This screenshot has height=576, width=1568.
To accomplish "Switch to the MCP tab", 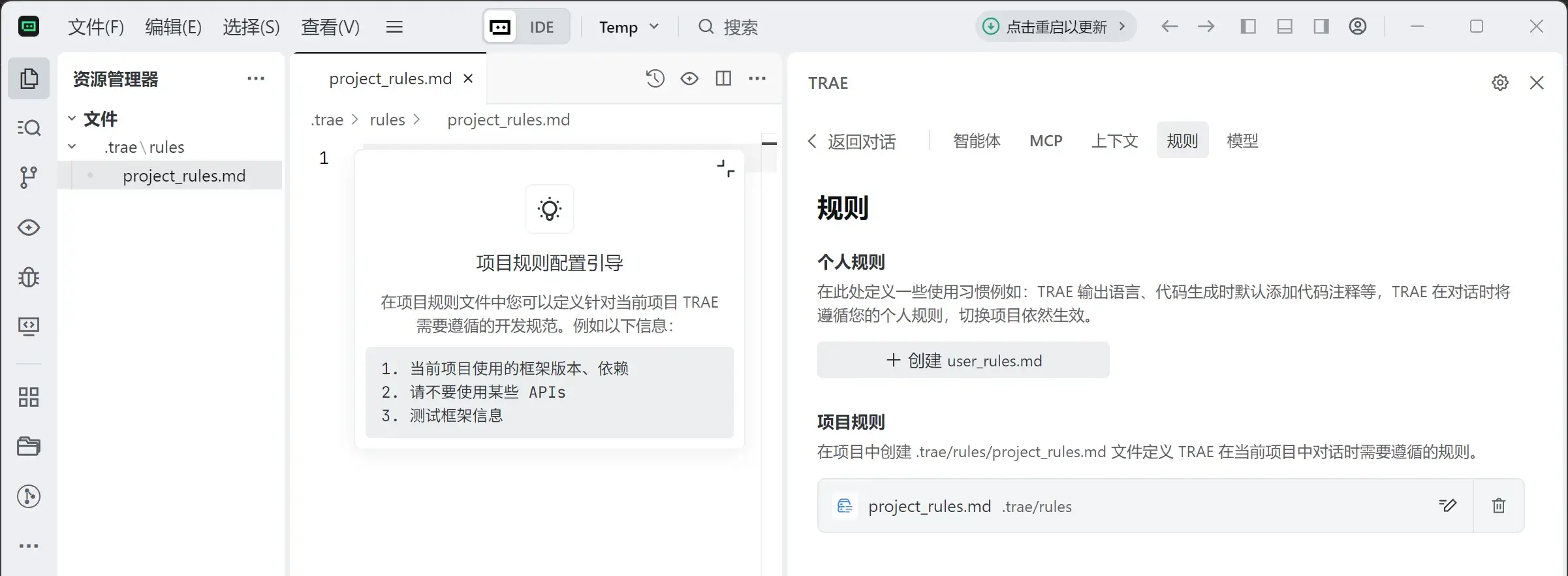I will pyautogui.click(x=1046, y=140).
